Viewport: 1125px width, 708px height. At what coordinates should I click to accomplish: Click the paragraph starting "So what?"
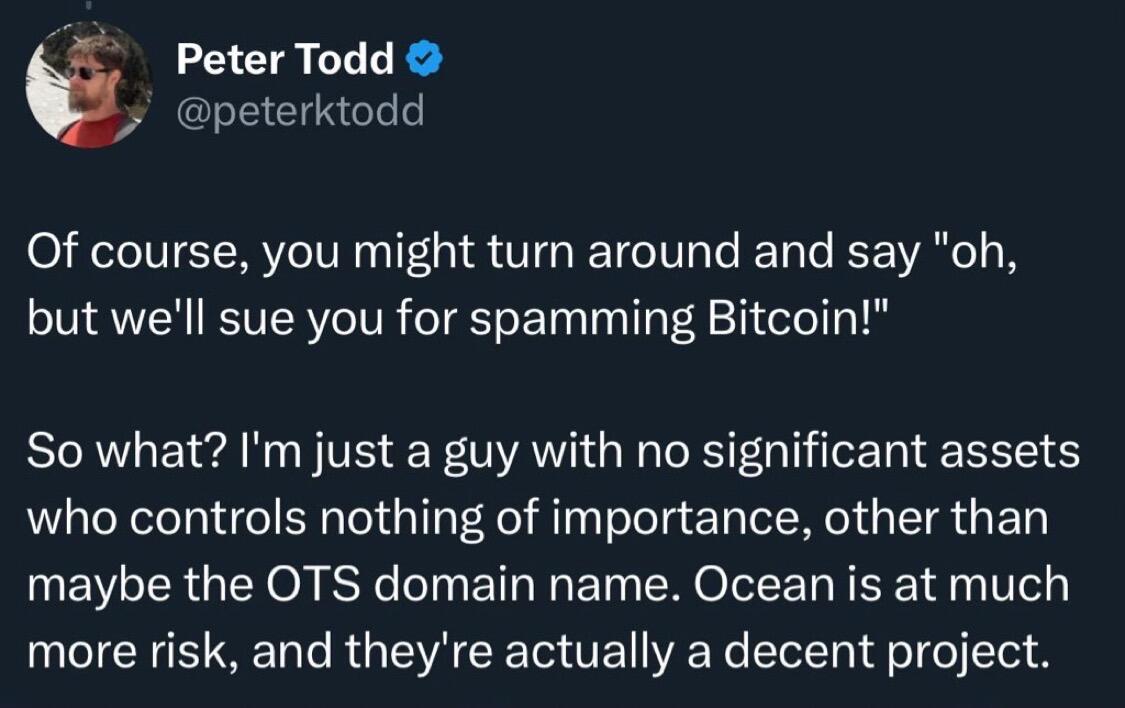point(554,550)
